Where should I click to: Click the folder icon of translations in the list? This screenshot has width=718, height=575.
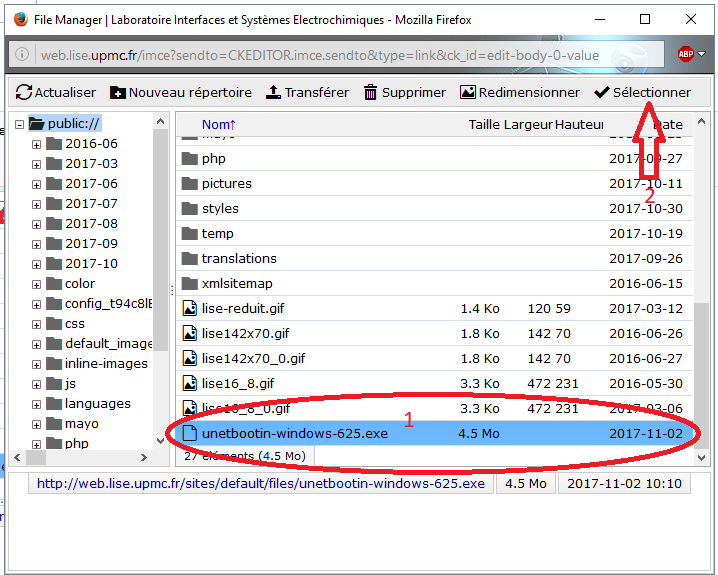(190, 259)
